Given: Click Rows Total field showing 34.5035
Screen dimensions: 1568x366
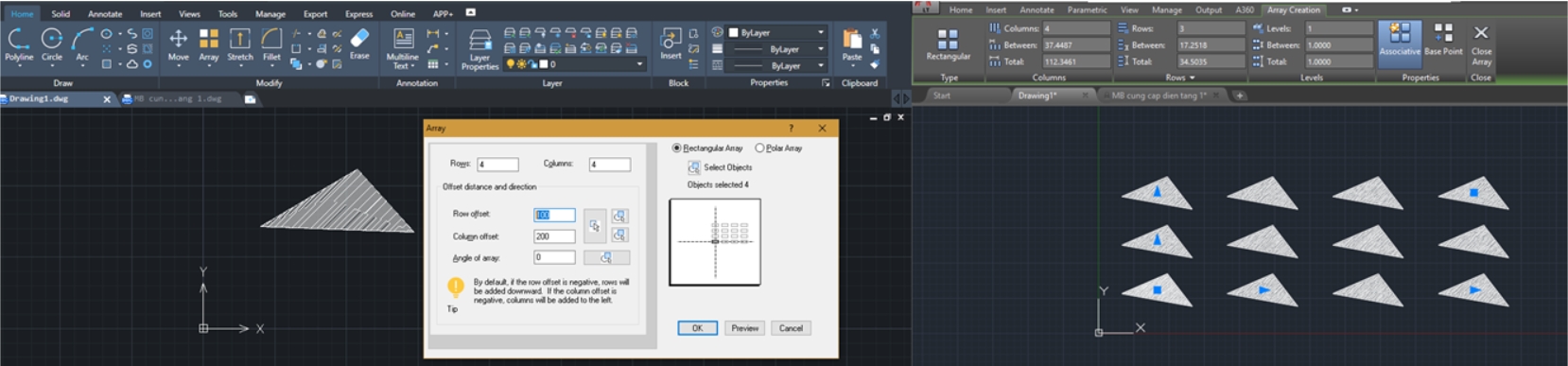Looking at the screenshot, I should [x=1211, y=61].
